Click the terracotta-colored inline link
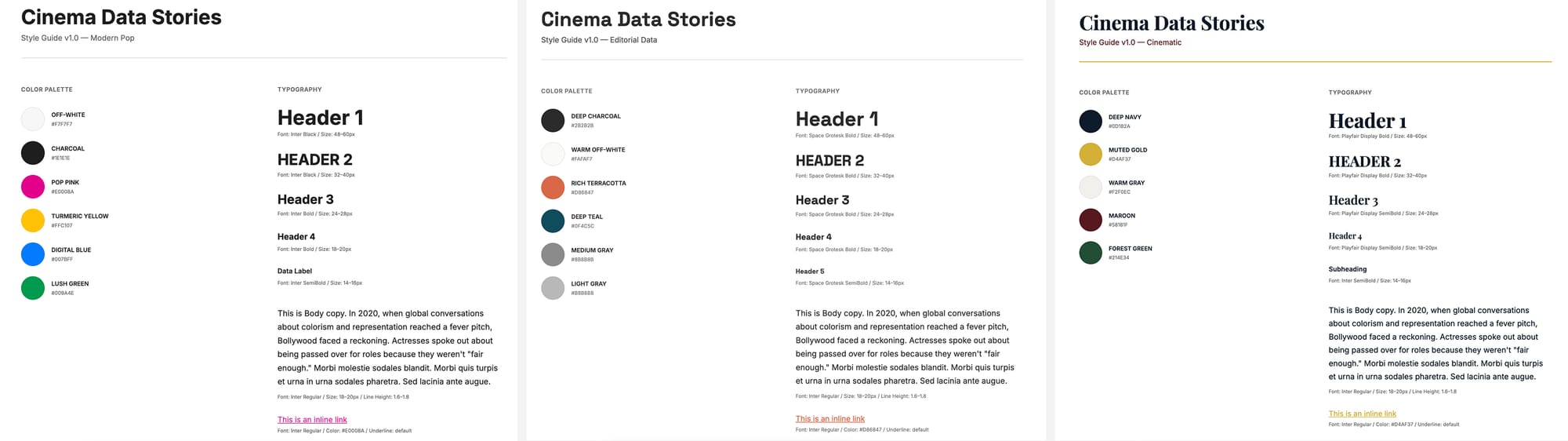This screenshot has height=441, width=1568. [x=830, y=419]
